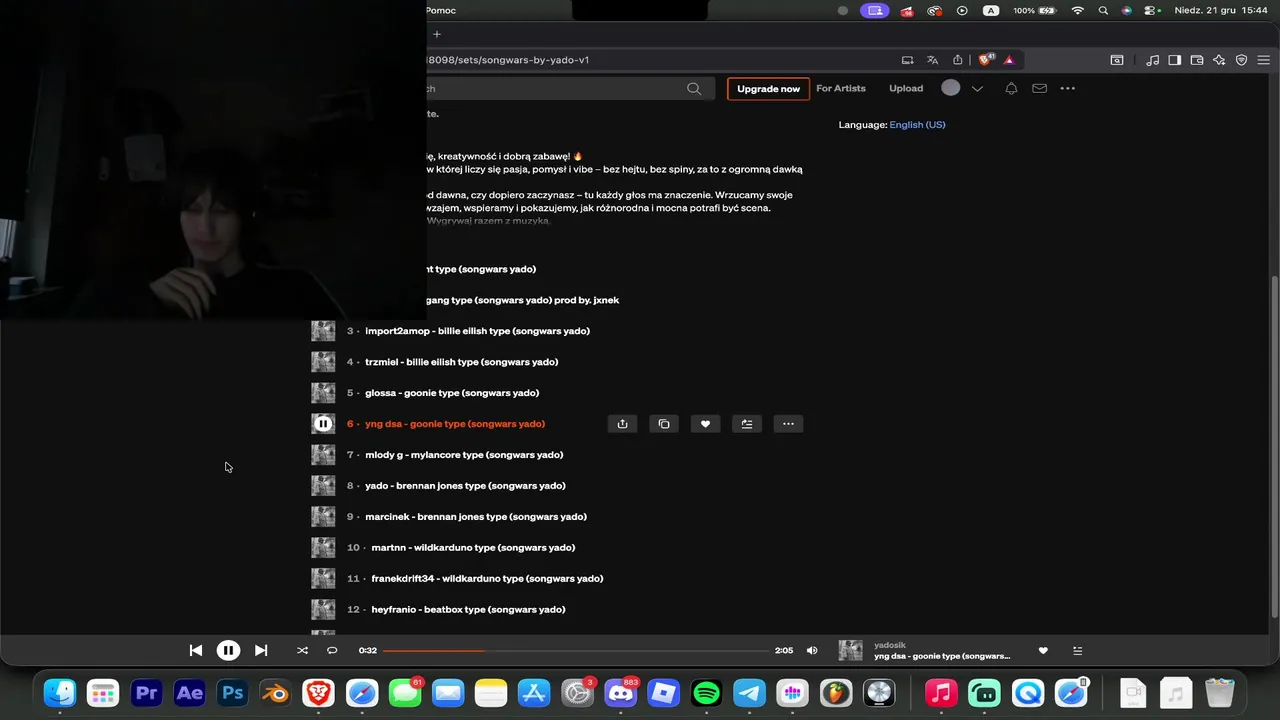Click the Upload link
This screenshot has height=720, width=1280.
(x=906, y=88)
